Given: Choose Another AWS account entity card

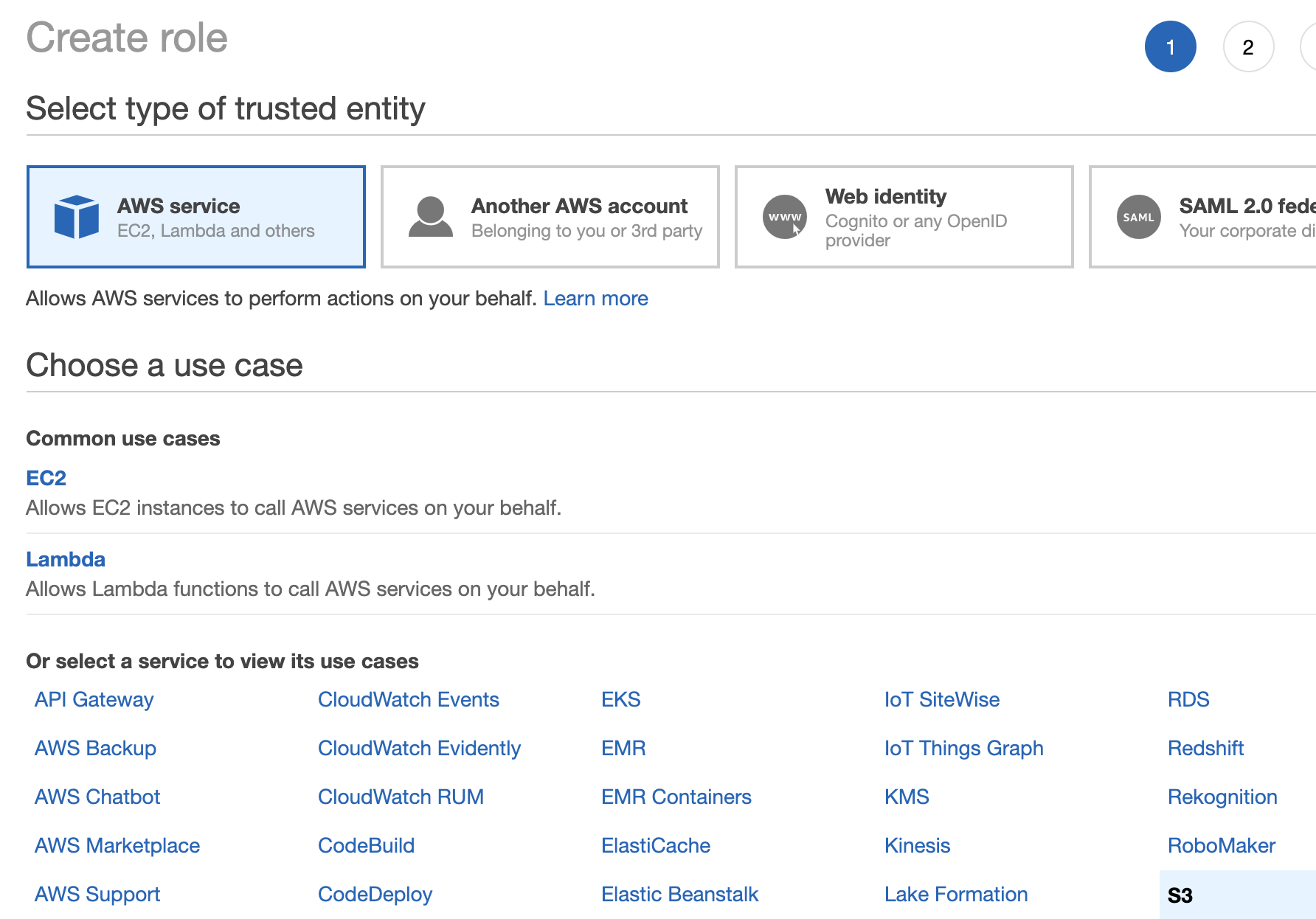Looking at the screenshot, I should (550, 217).
